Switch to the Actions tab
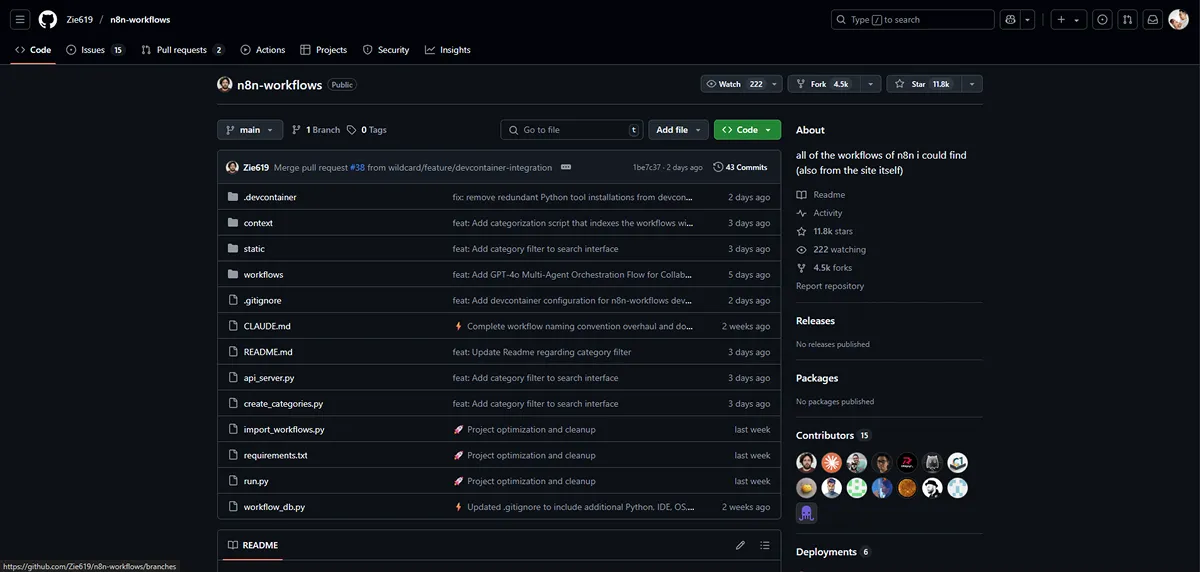This screenshot has width=1200, height=573. tap(263, 50)
